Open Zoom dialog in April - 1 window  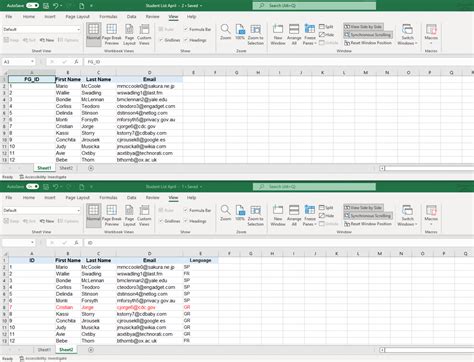click(x=225, y=213)
